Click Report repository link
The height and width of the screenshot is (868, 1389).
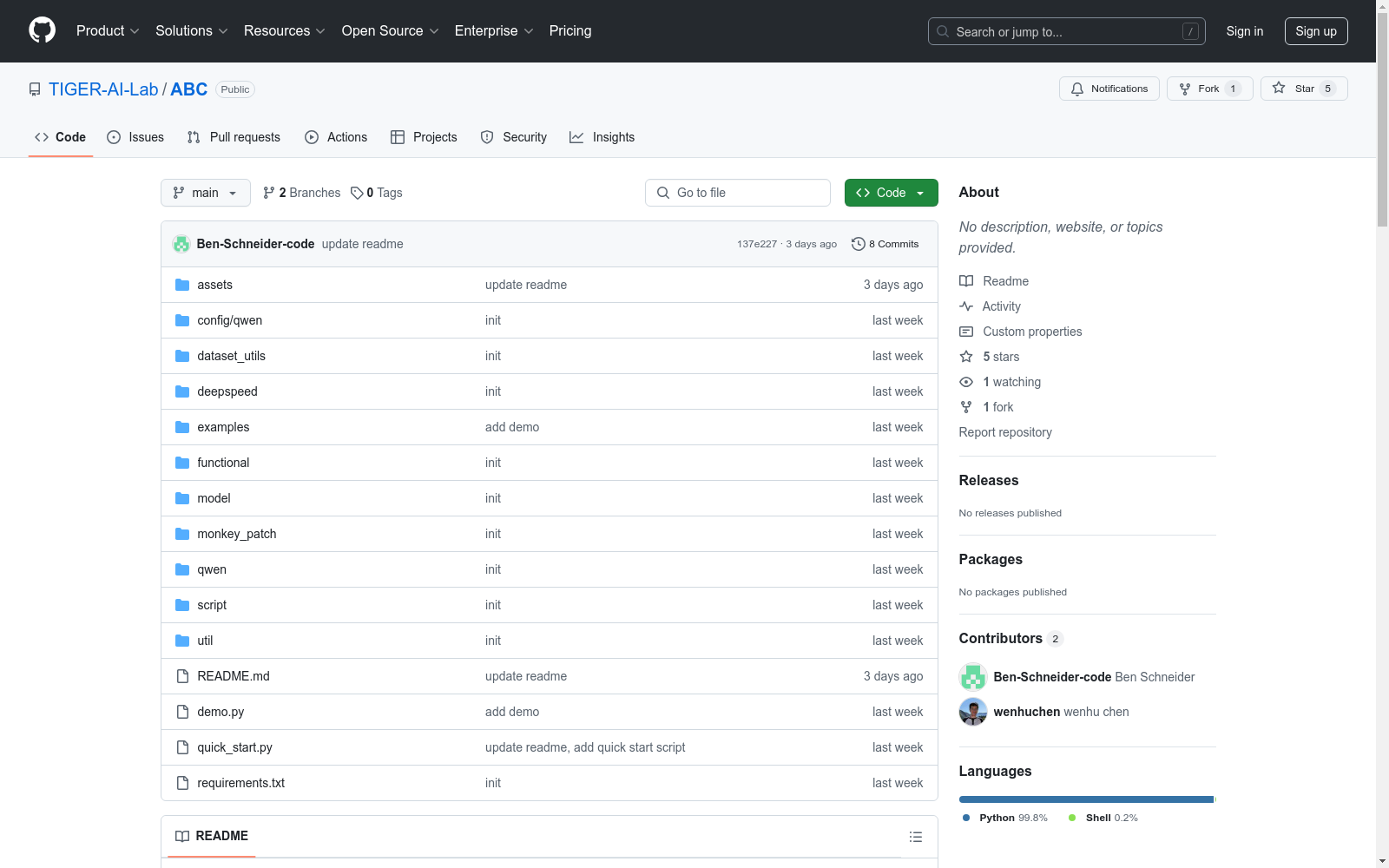tap(1005, 432)
